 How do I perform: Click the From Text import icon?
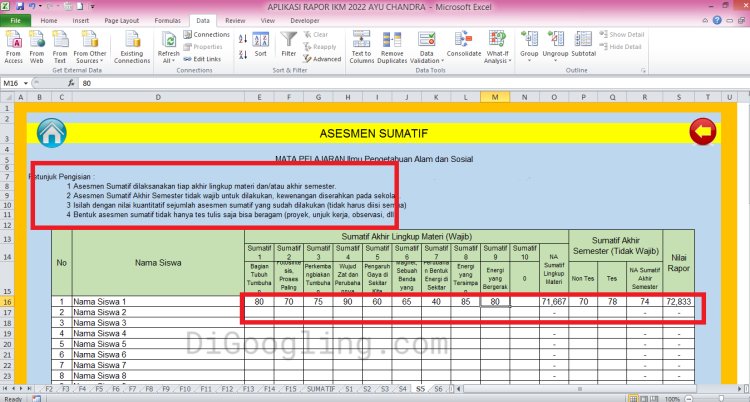(x=60, y=45)
